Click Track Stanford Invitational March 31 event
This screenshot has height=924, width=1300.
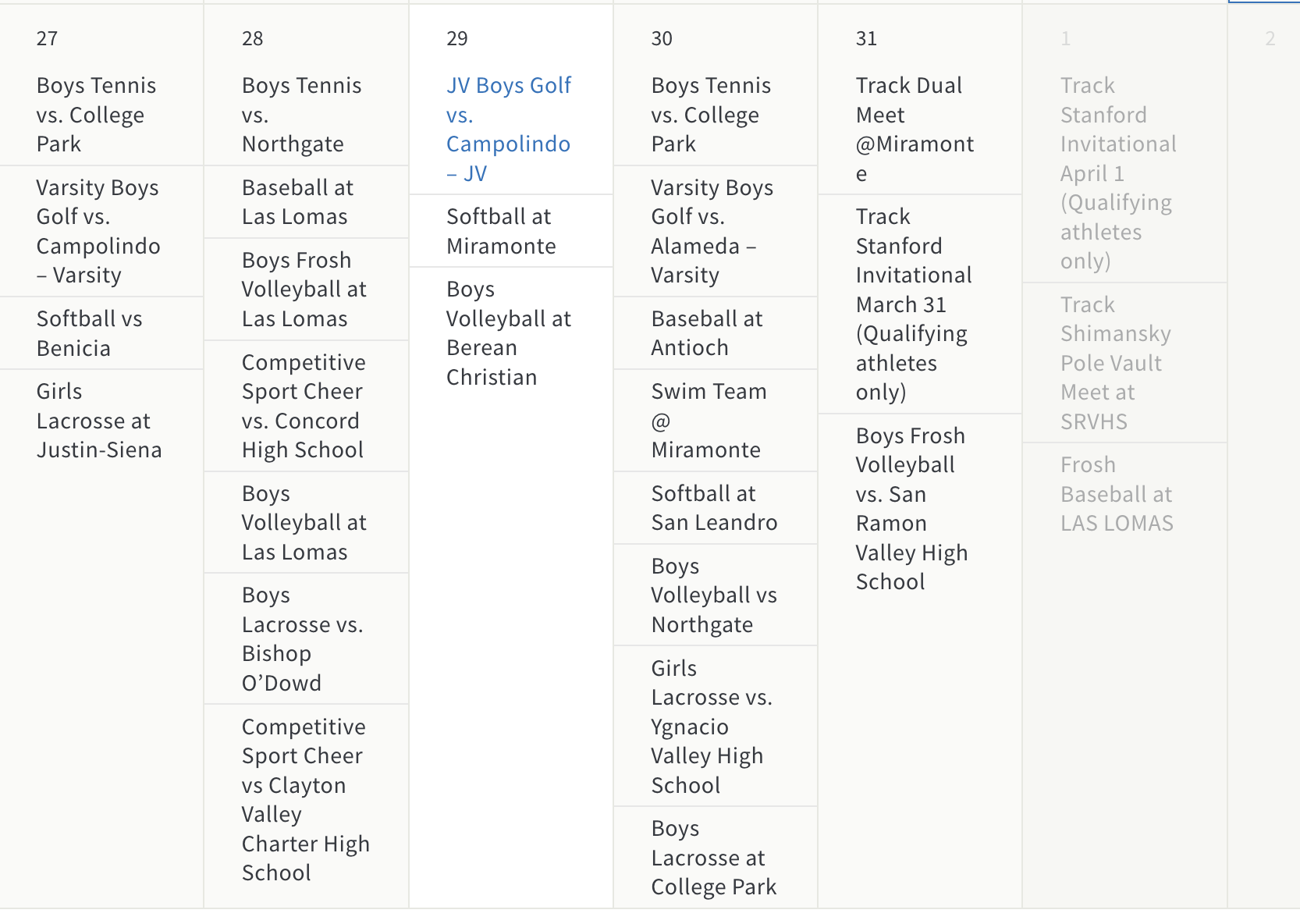(913, 304)
